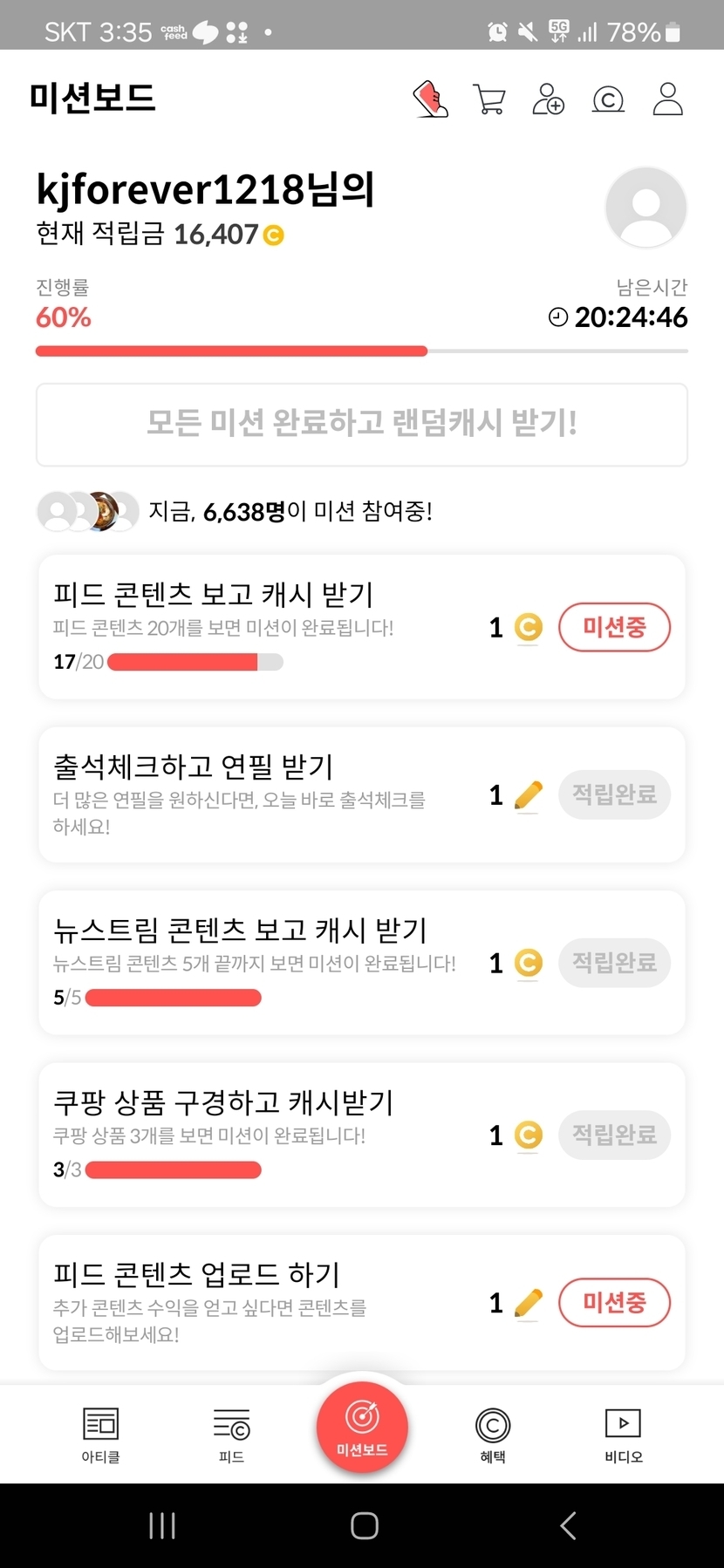Tap 미션중 button for 피드 콘텐츠 업로드 하기

click(x=614, y=1303)
